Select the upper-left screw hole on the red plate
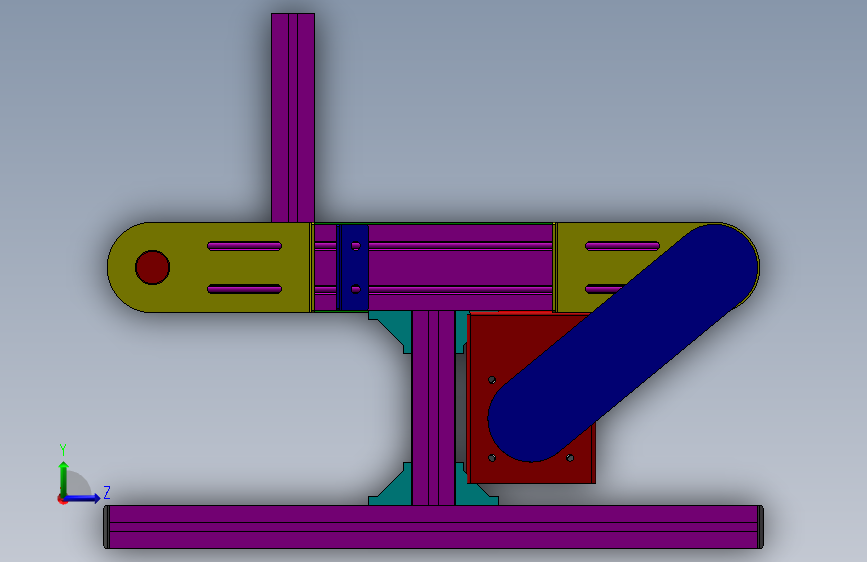Viewport: 867px width, 562px height. [492, 380]
